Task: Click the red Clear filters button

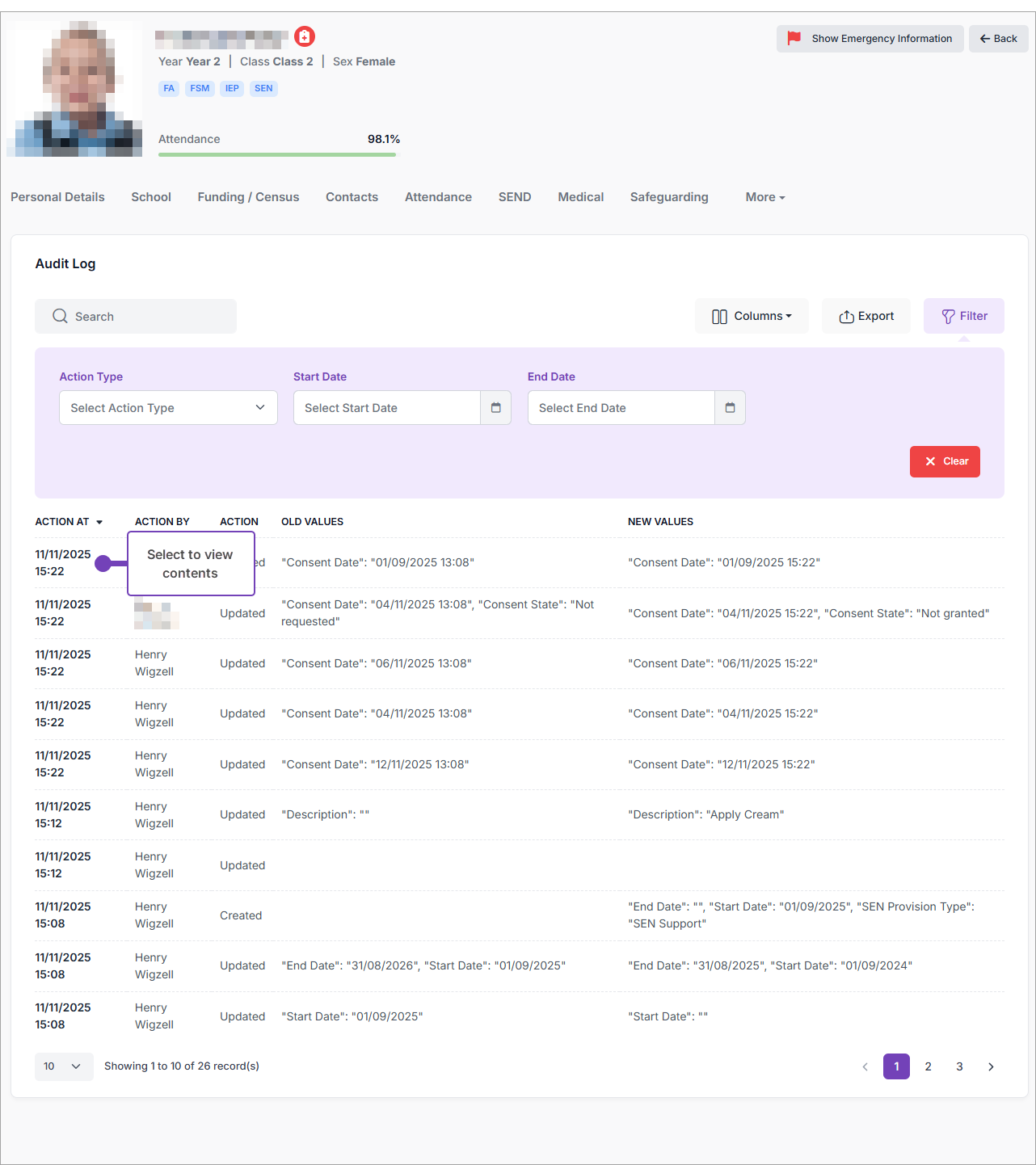Action: click(945, 461)
